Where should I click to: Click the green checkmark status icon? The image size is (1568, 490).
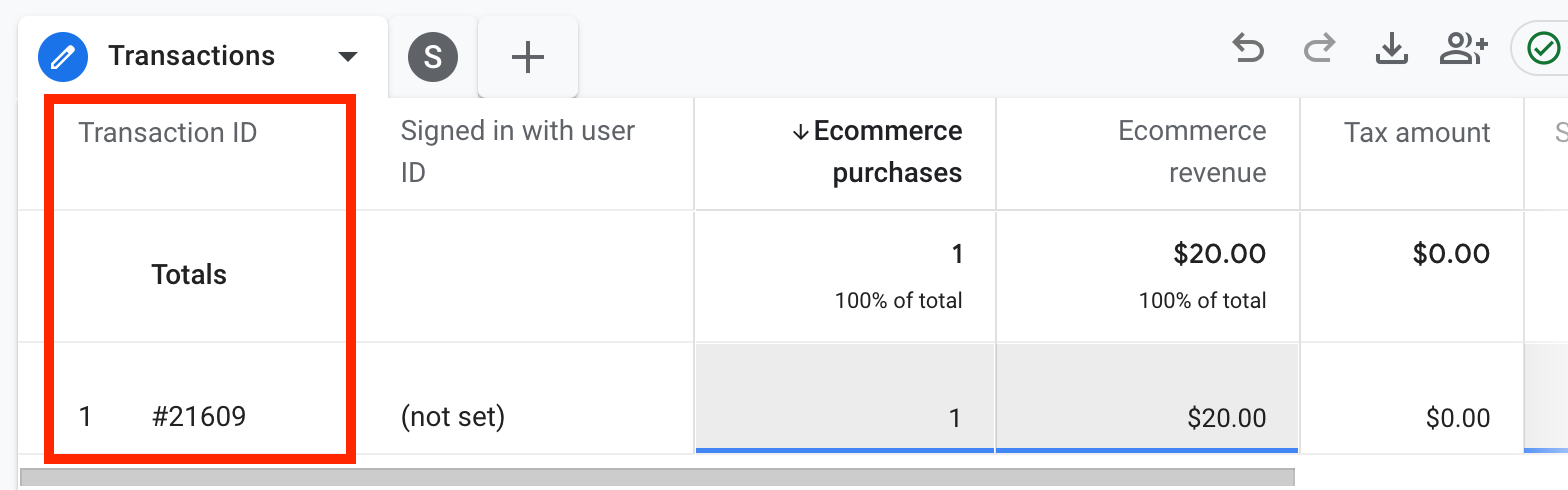pos(1542,49)
